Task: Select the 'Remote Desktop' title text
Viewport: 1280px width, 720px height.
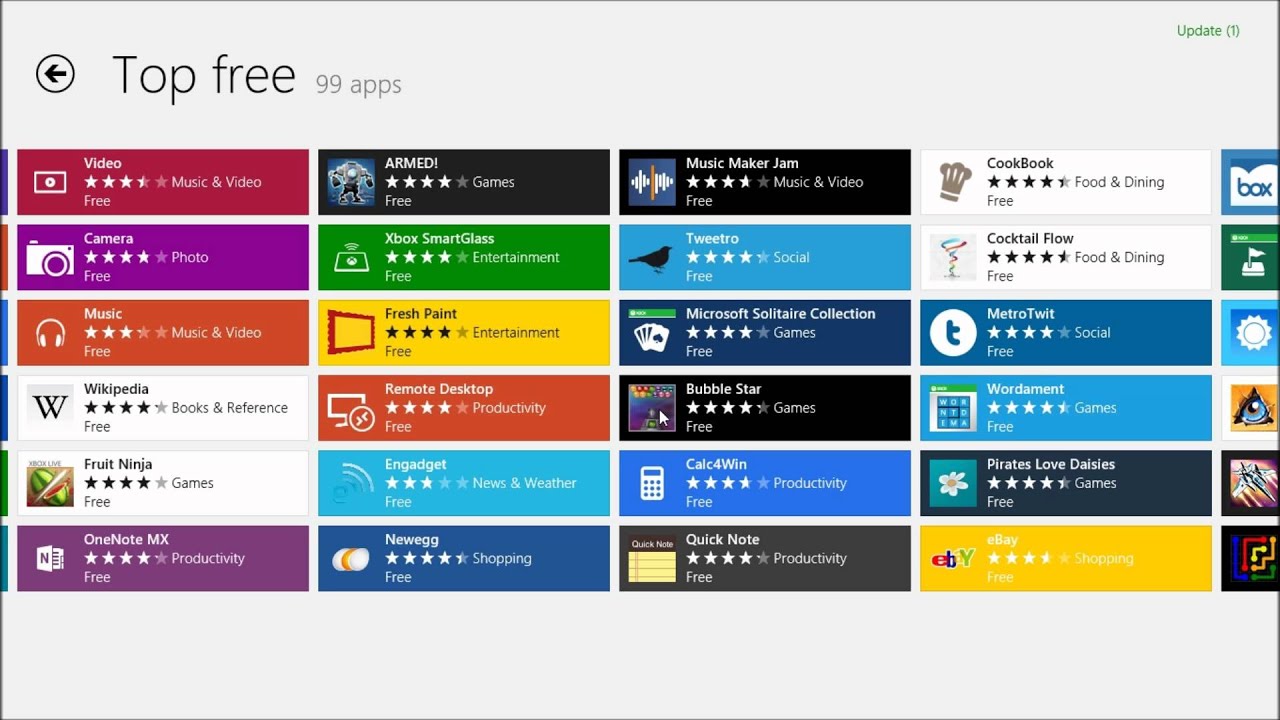Action: [x=439, y=389]
